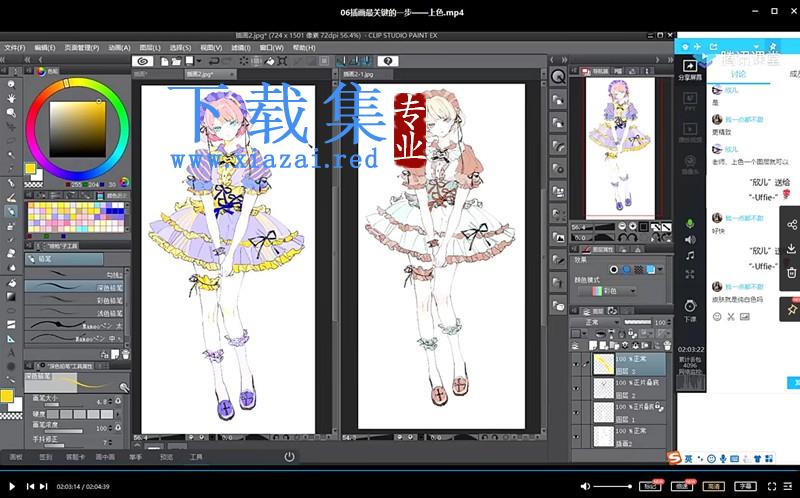The image size is (800, 498).
Task: Click the next track button in player
Action: pyautogui.click(x=44, y=486)
